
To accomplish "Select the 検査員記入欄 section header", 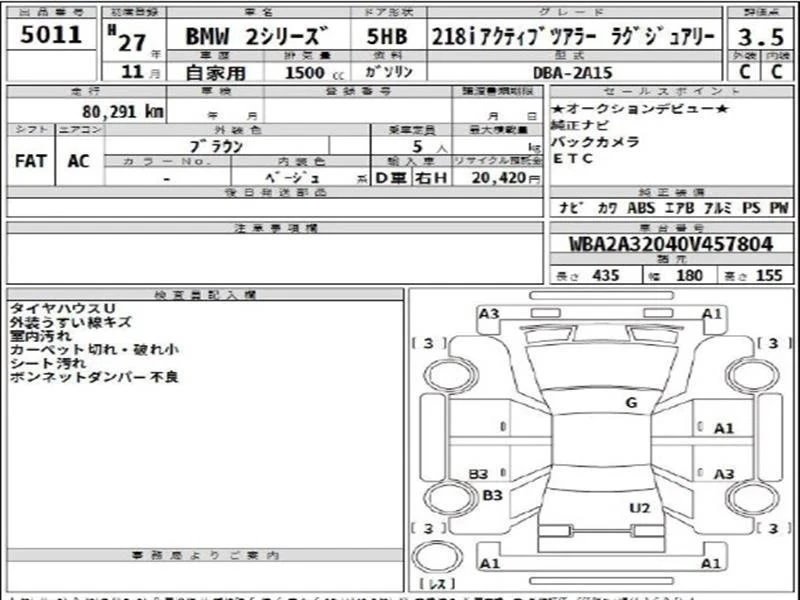I will tap(206, 294).
